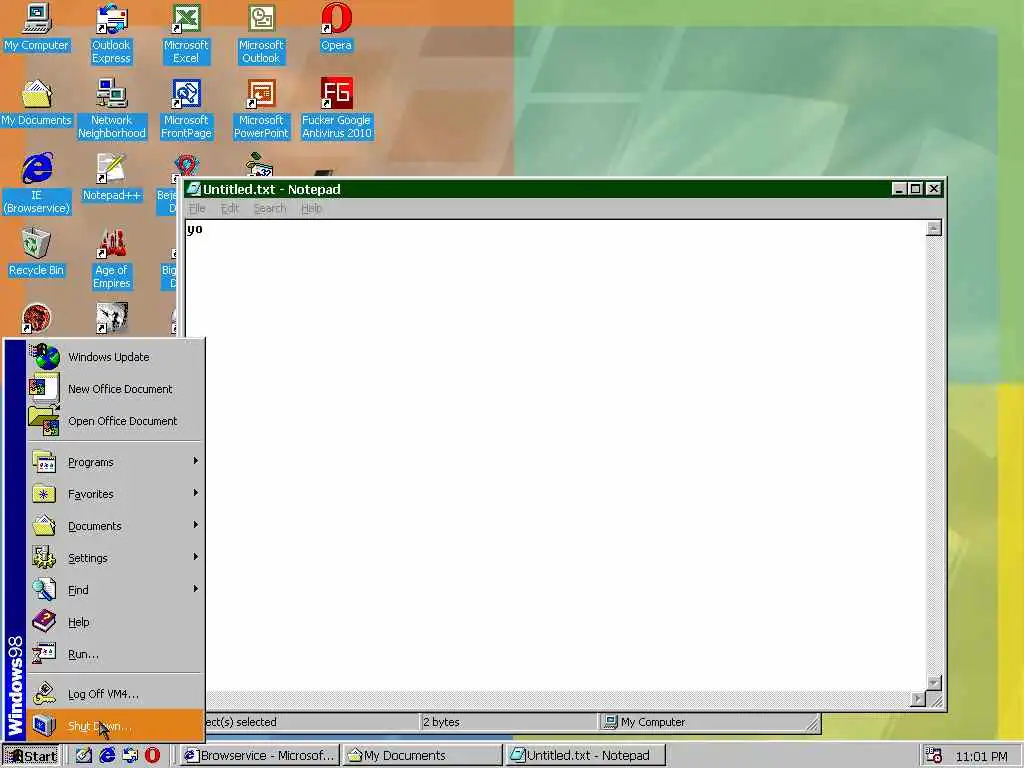Open Help from the Start menu
Viewport: 1024px width, 768px height.
click(x=115, y=622)
